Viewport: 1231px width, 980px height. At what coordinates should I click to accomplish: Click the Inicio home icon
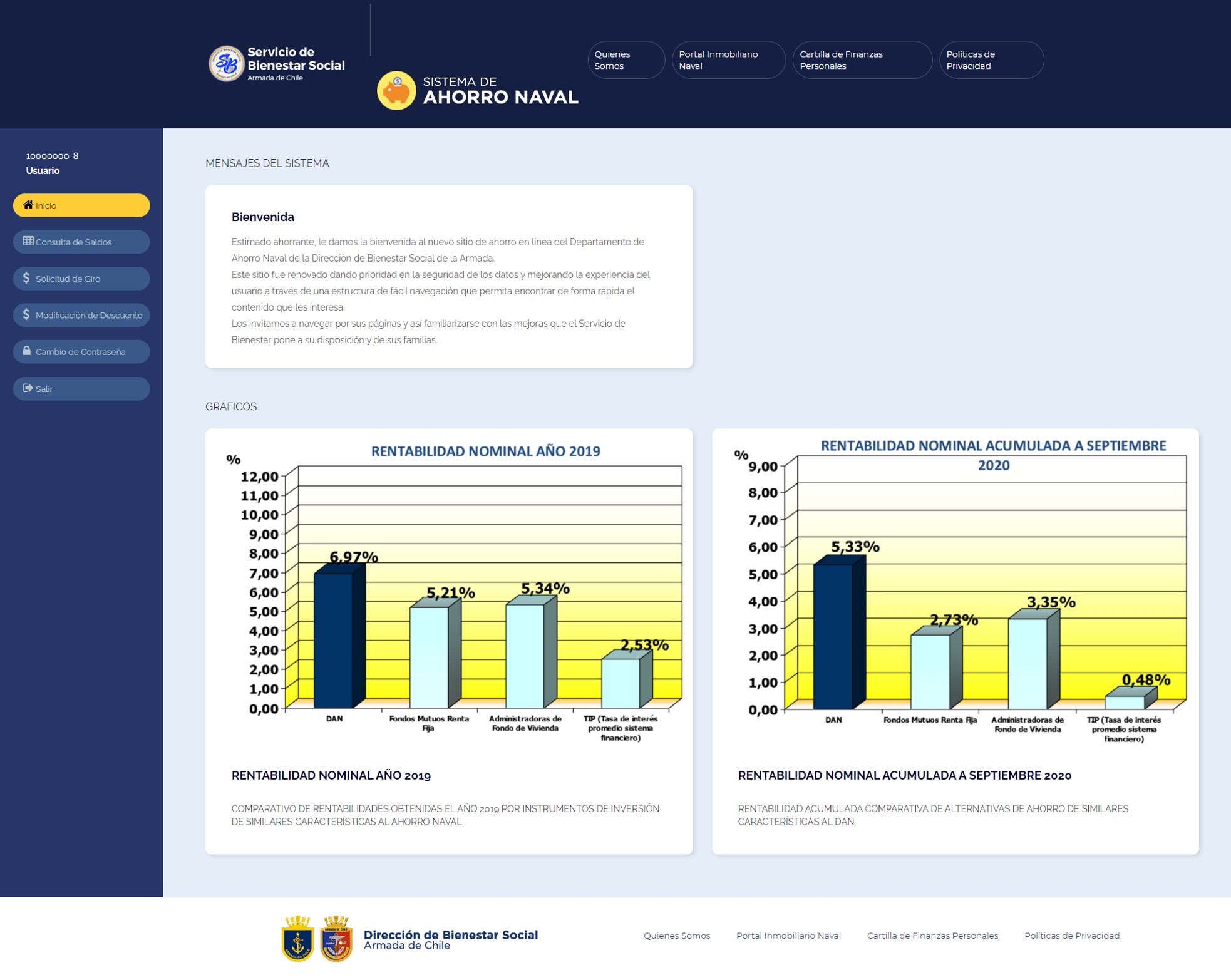[x=28, y=205]
